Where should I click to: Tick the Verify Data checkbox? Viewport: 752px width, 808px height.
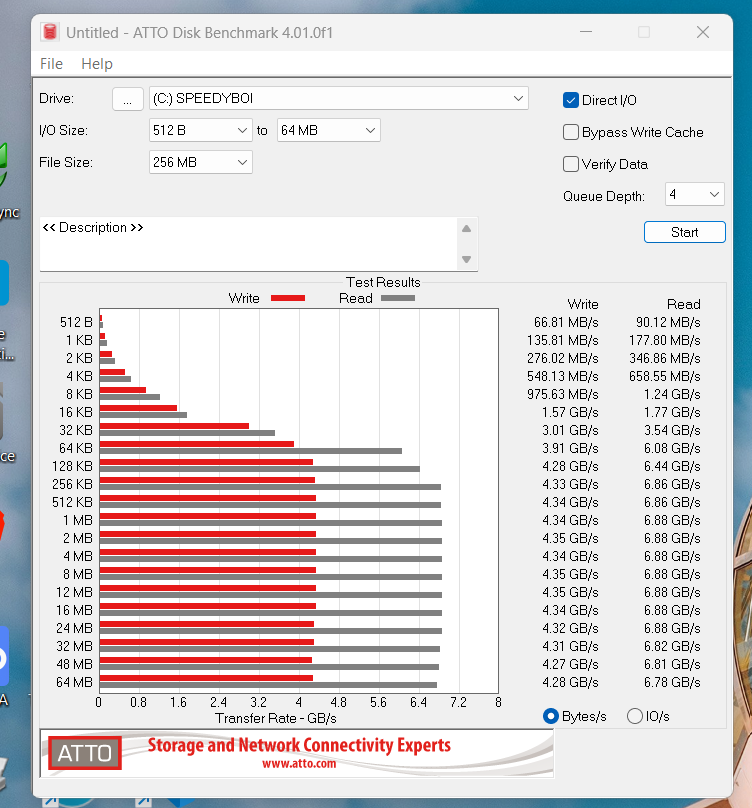coord(571,164)
